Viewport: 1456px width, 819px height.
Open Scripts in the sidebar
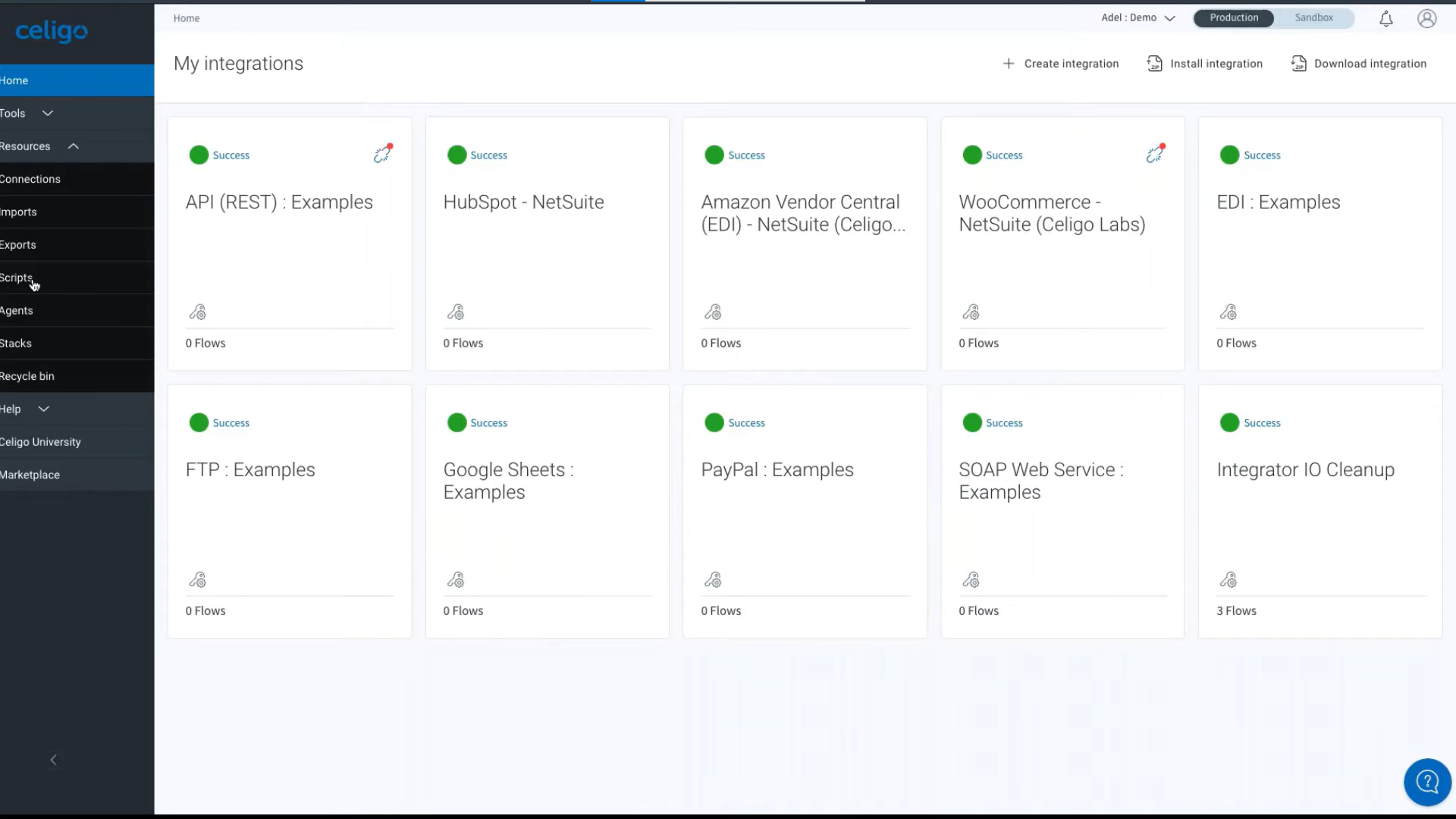[x=77, y=278]
